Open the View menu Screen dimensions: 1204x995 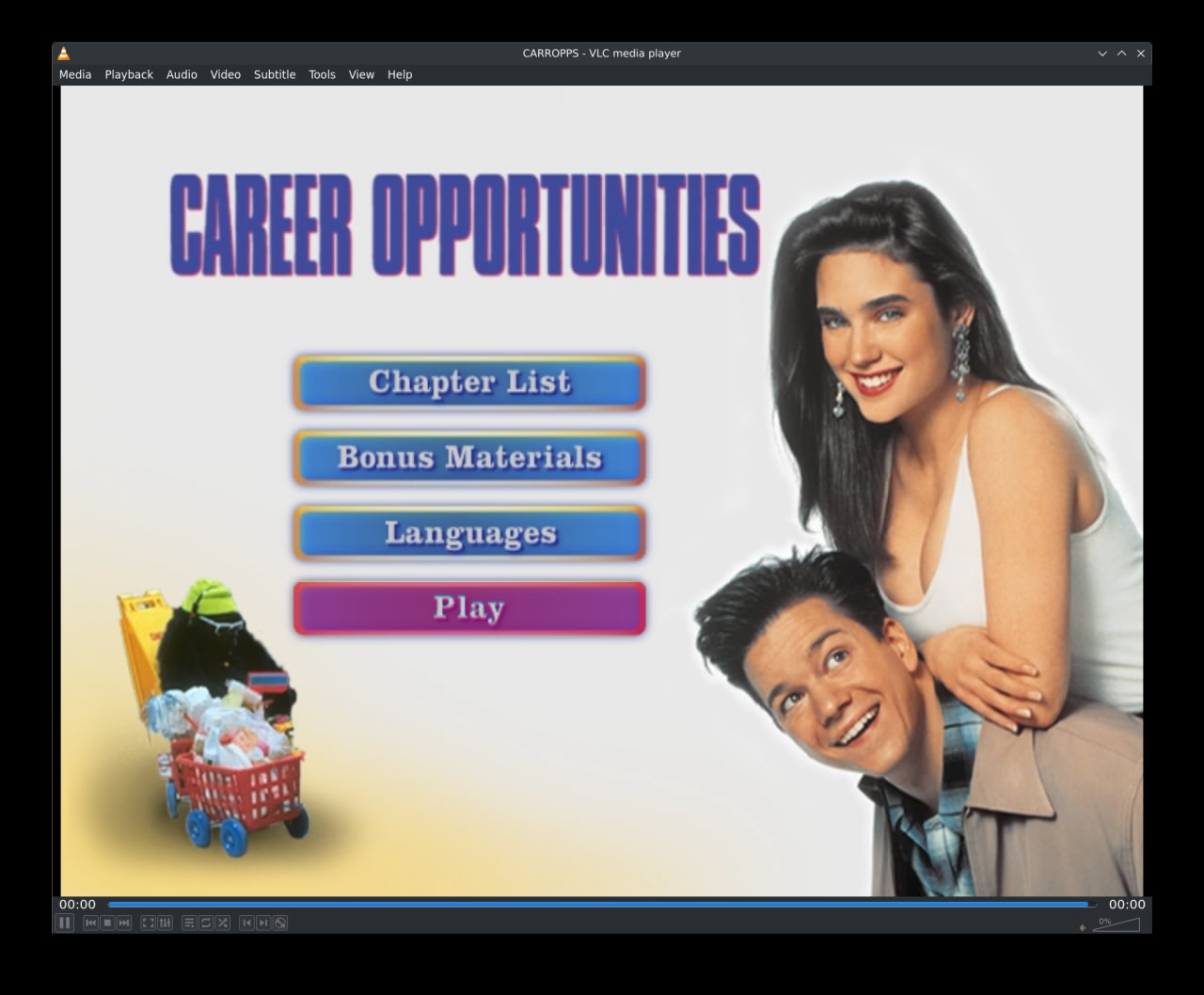point(361,74)
